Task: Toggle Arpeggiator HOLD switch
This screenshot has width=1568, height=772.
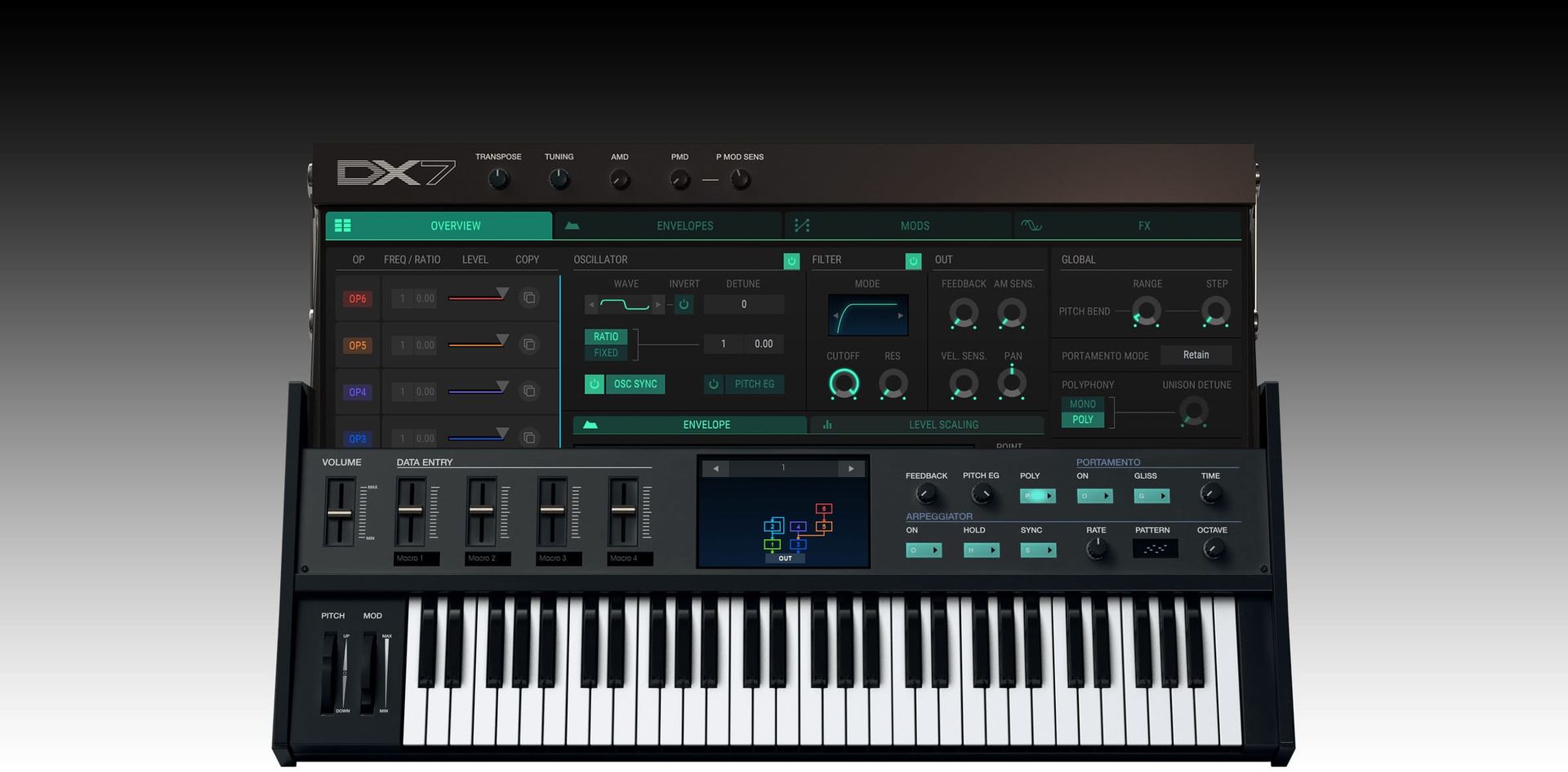Action: point(981,551)
